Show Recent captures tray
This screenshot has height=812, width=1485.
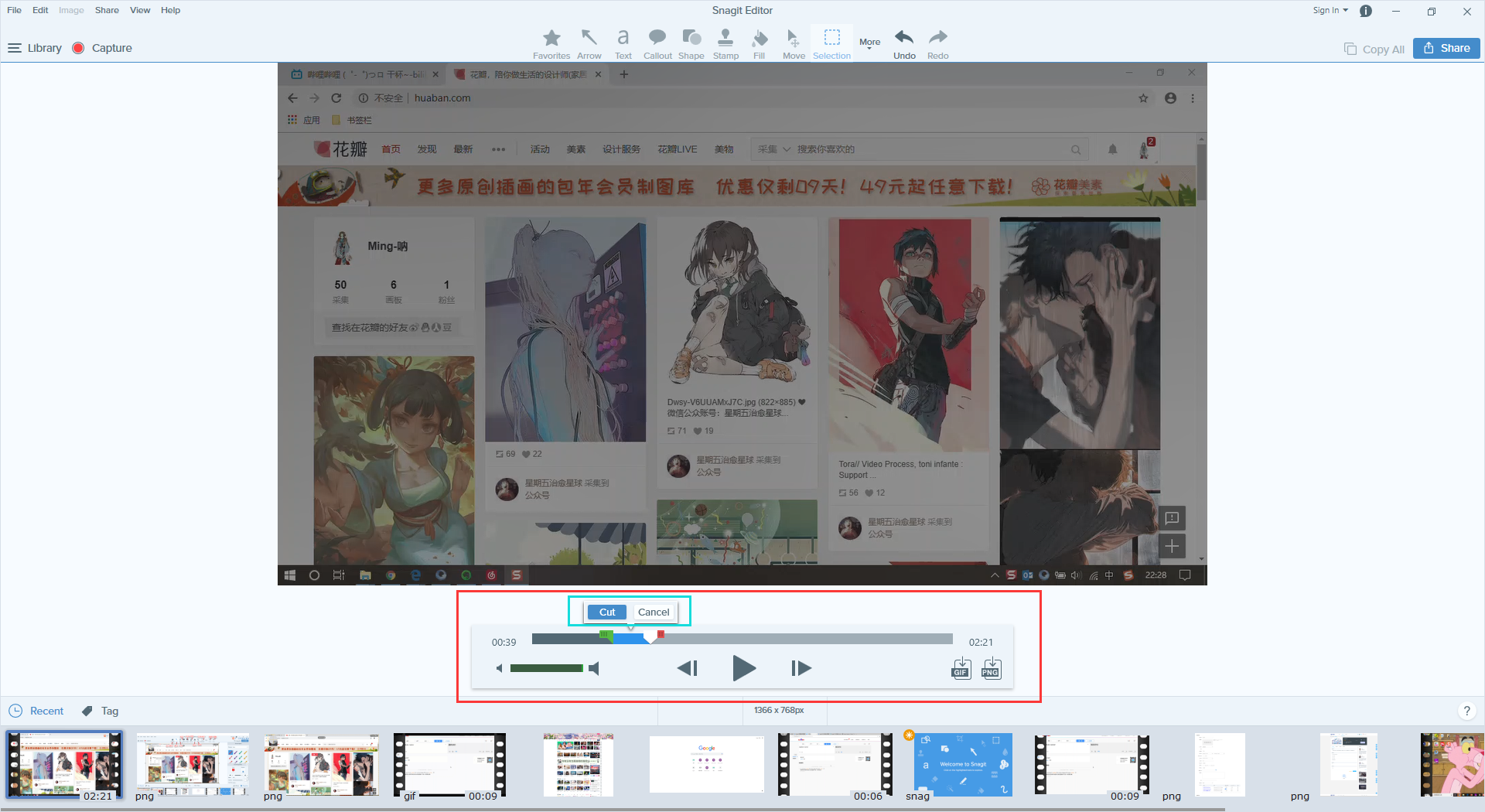pyautogui.click(x=36, y=711)
